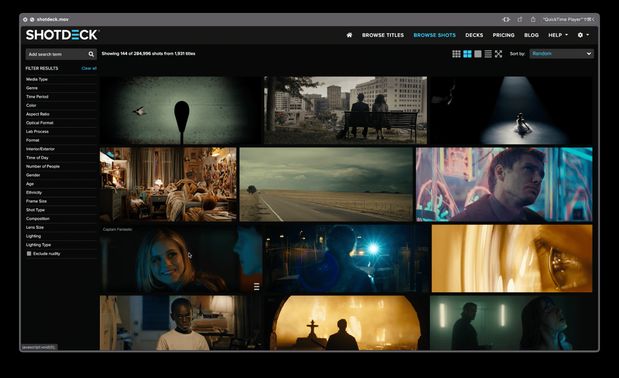Expand the Lighting Type filter

61,245
